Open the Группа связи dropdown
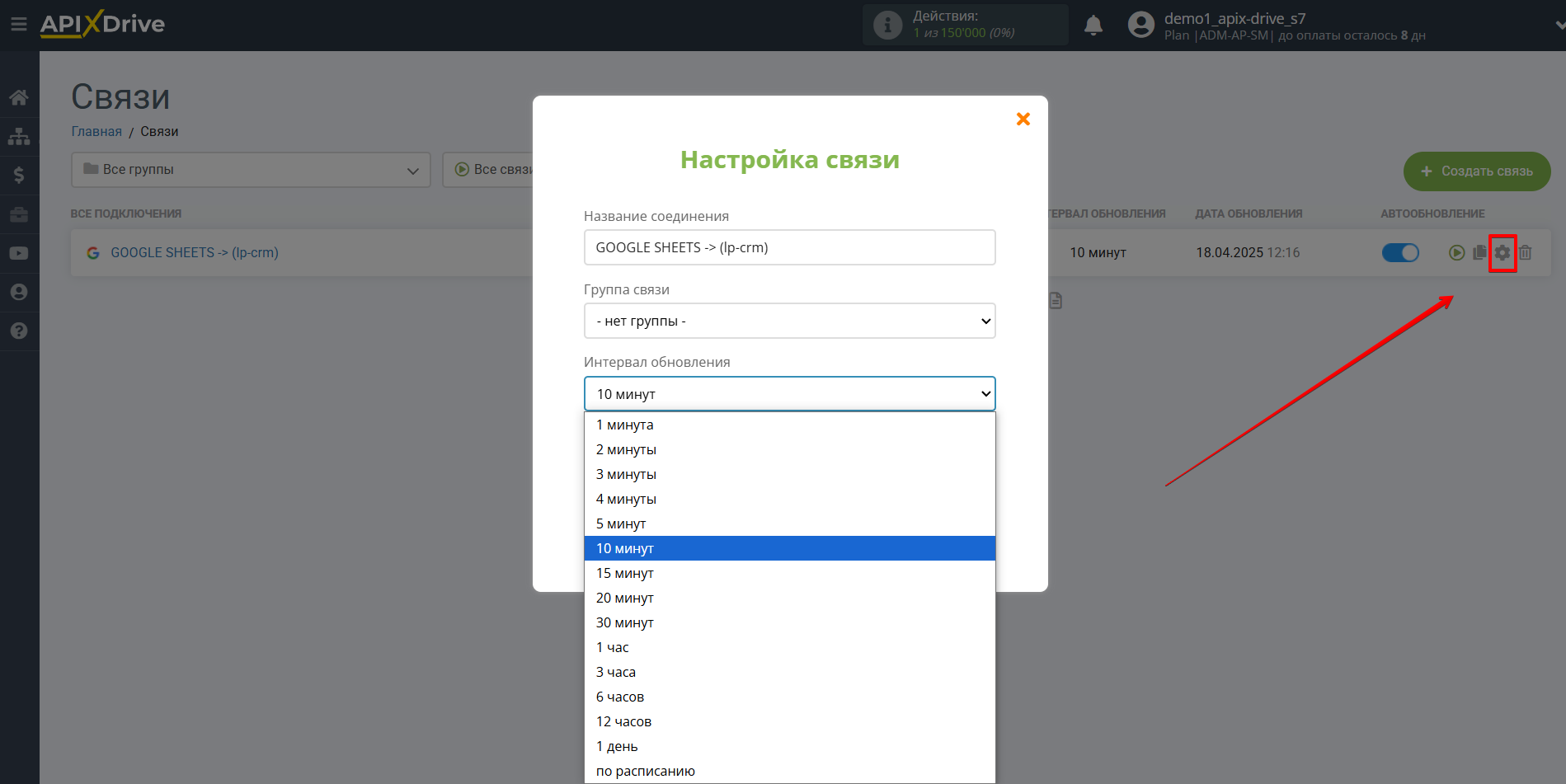The width and height of the screenshot is (1566, 784). 789,321
